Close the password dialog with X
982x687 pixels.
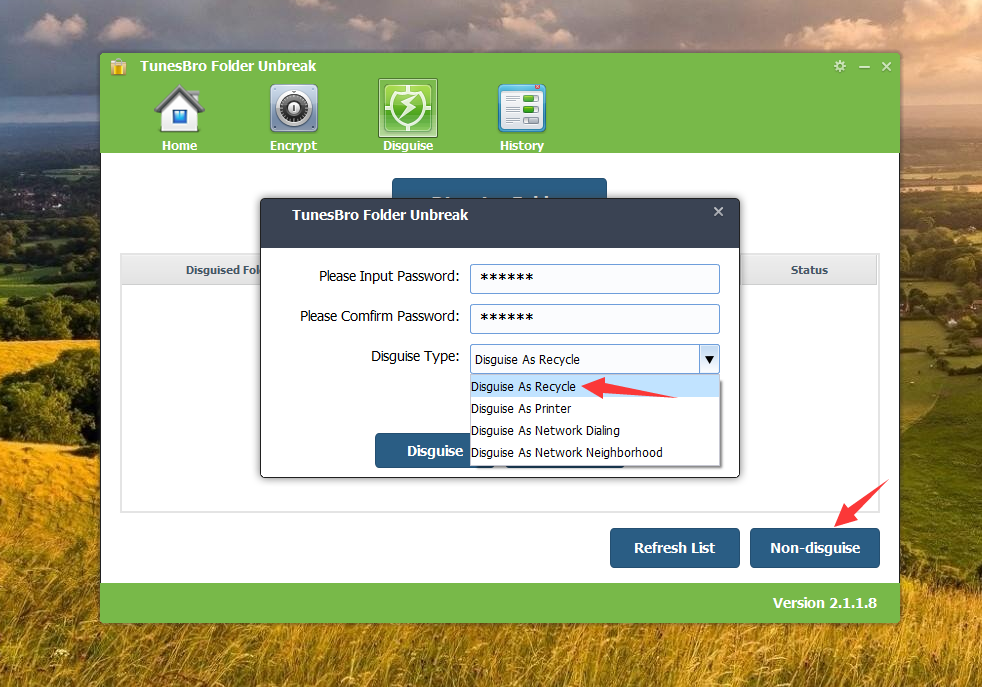718,212
